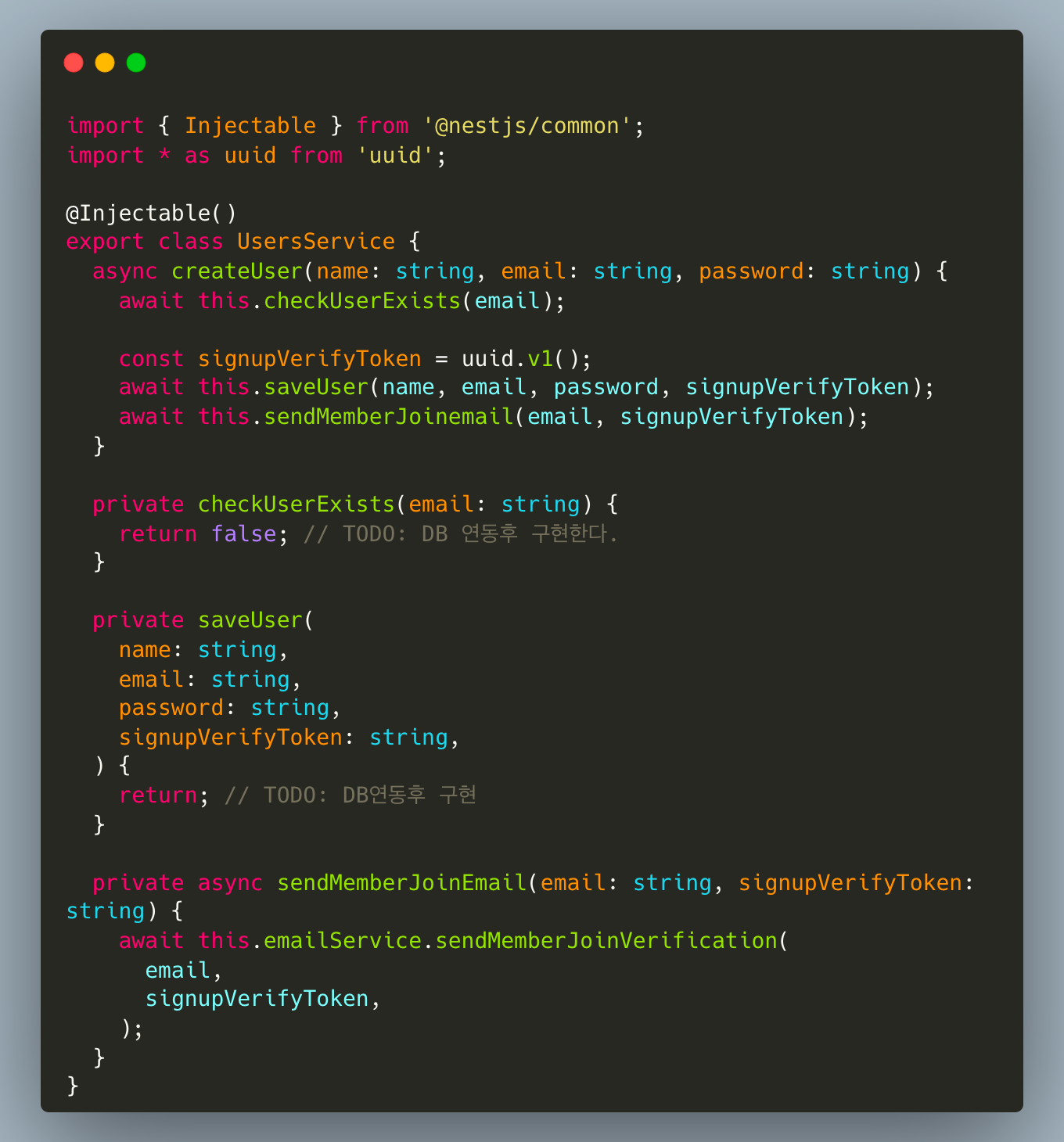The image size is (1064, 1142).
Task: Click the 'email,' argument line
Action: click(x=184, y=971)
